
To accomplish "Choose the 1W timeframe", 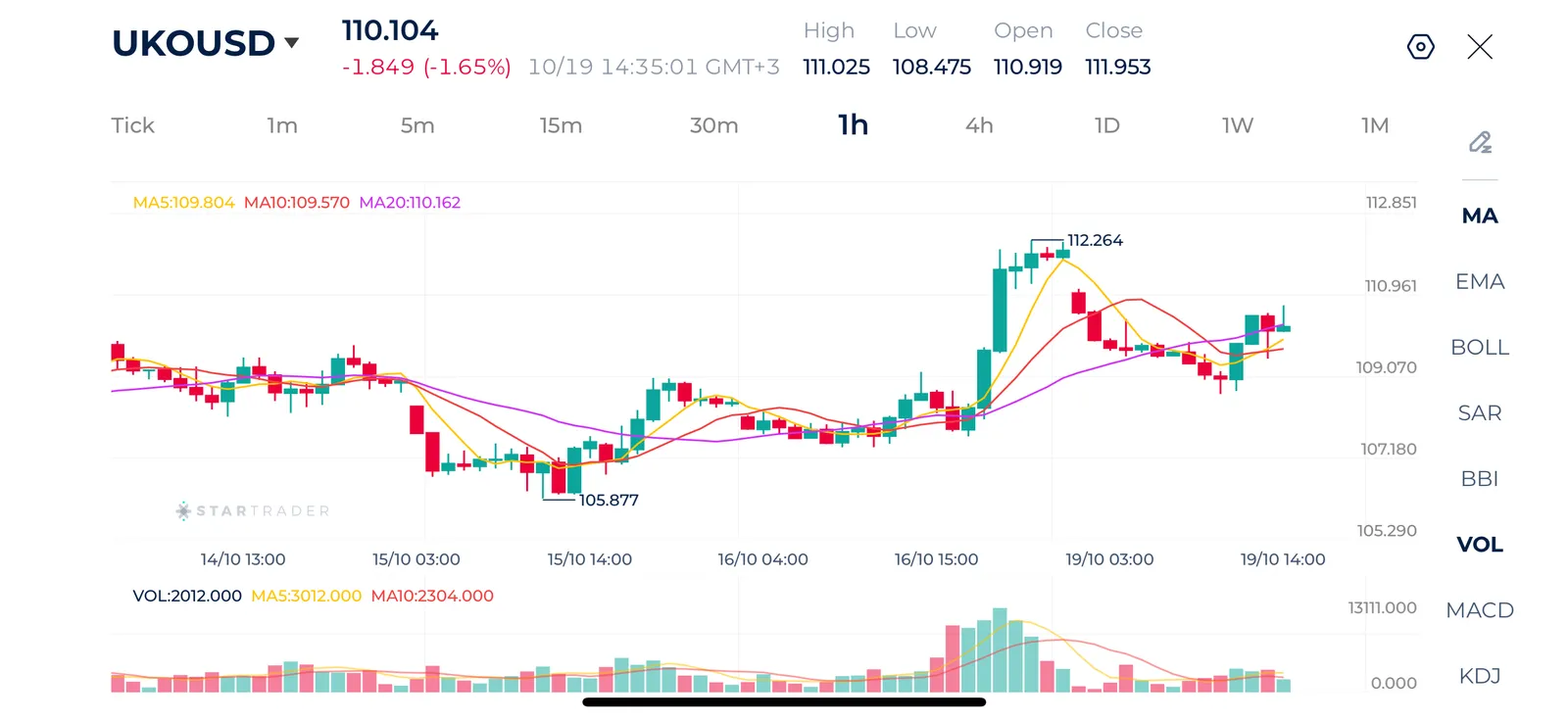I will [1238, 125].
